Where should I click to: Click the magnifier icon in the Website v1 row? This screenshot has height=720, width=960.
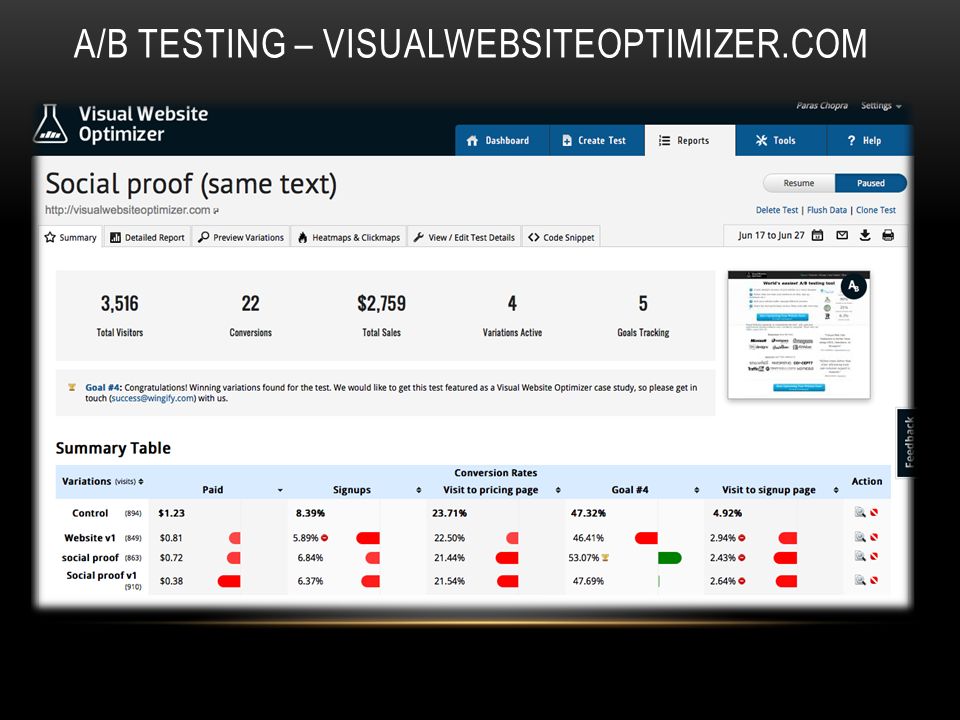tap(860, 537)
